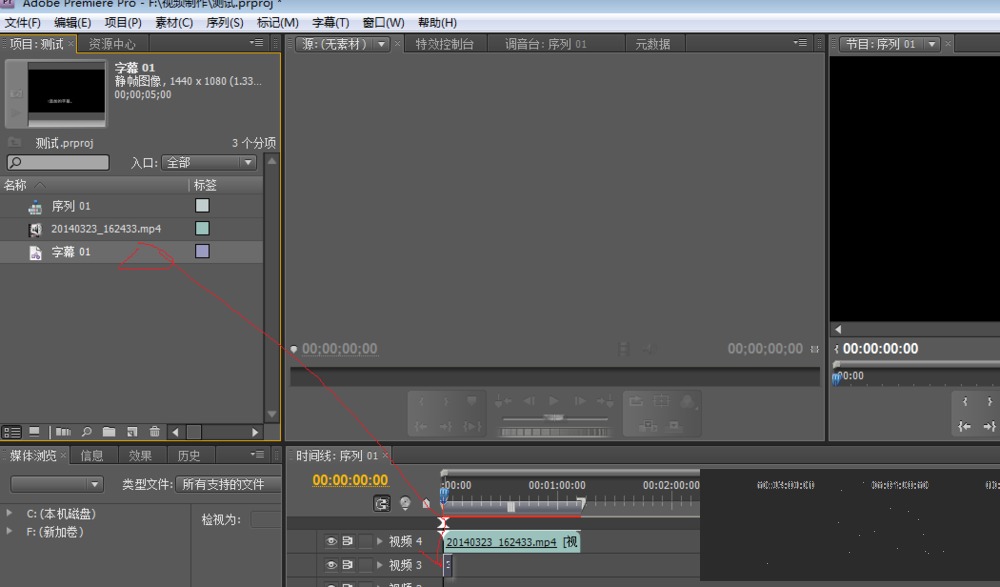Screen dimensions: 1000x587
Task: Click the trash Clear icon
Action: tap(154, 432)
